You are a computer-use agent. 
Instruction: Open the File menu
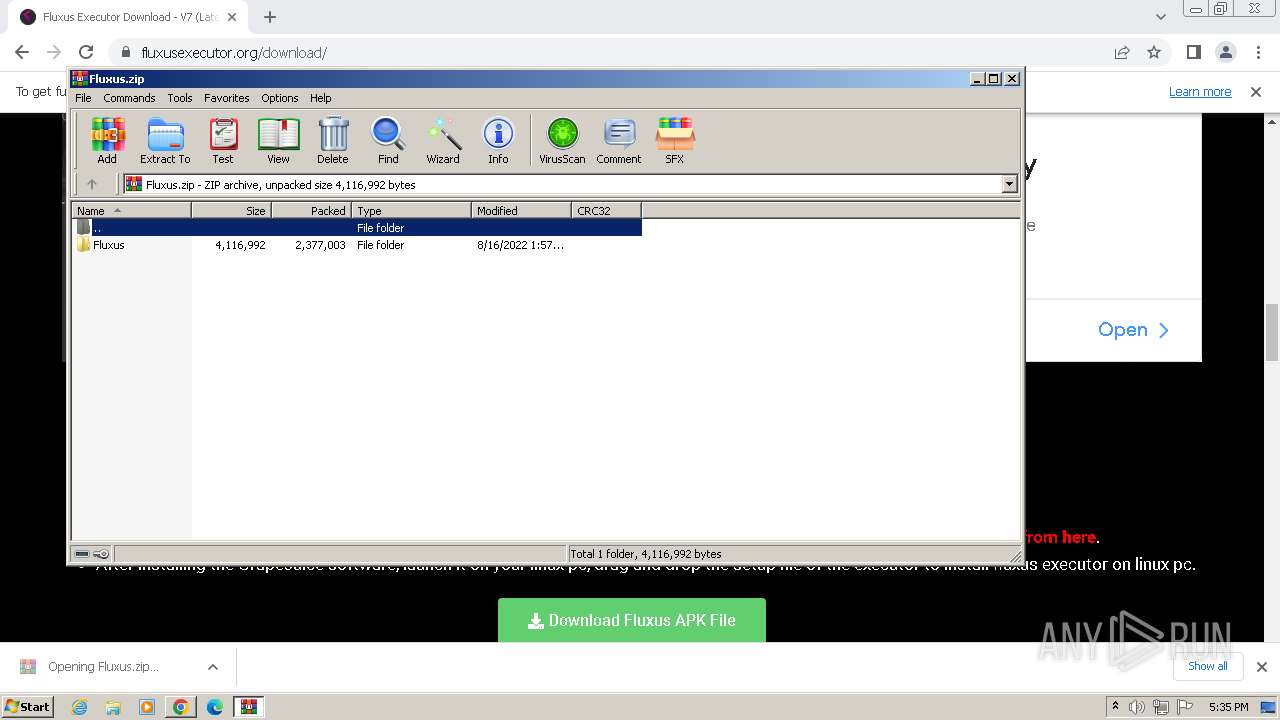[83, 98]
